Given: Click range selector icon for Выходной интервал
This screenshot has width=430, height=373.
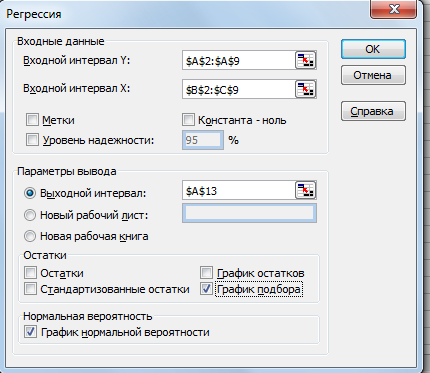Looking at the screenshot, I should pos(306,190).
